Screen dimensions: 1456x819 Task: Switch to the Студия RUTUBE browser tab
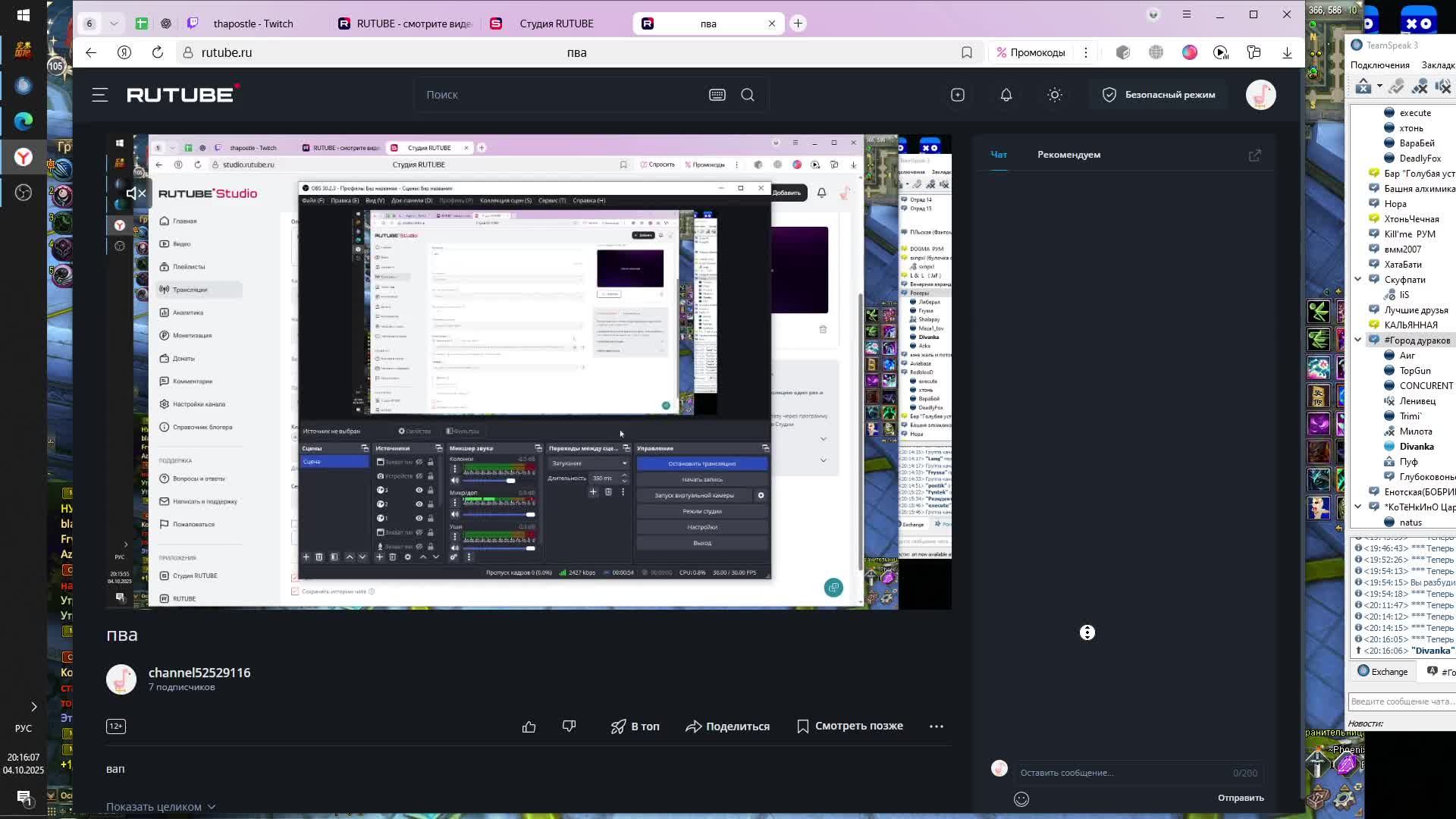tap(556, 24)
